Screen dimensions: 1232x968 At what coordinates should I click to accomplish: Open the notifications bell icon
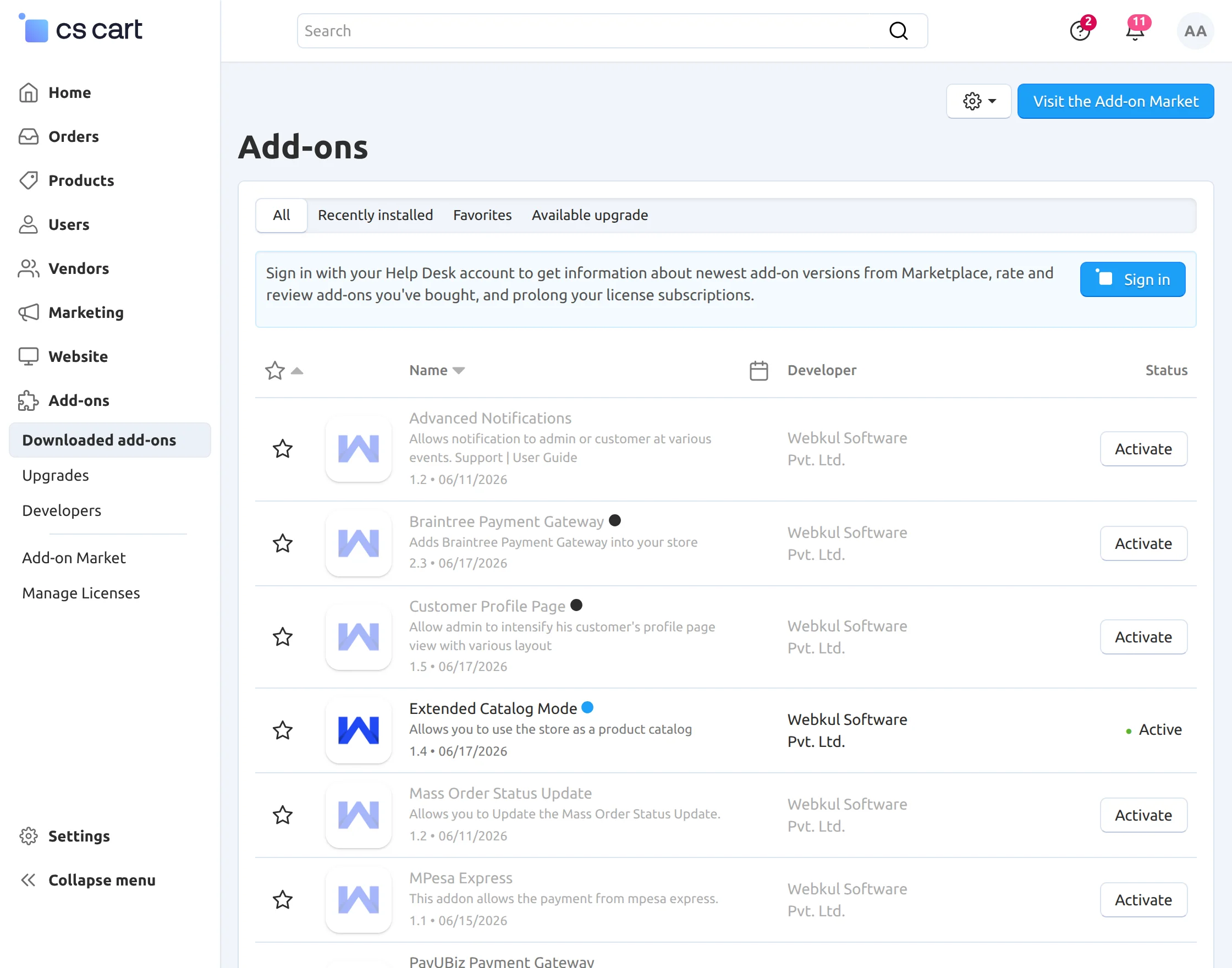pos(1135,31)
